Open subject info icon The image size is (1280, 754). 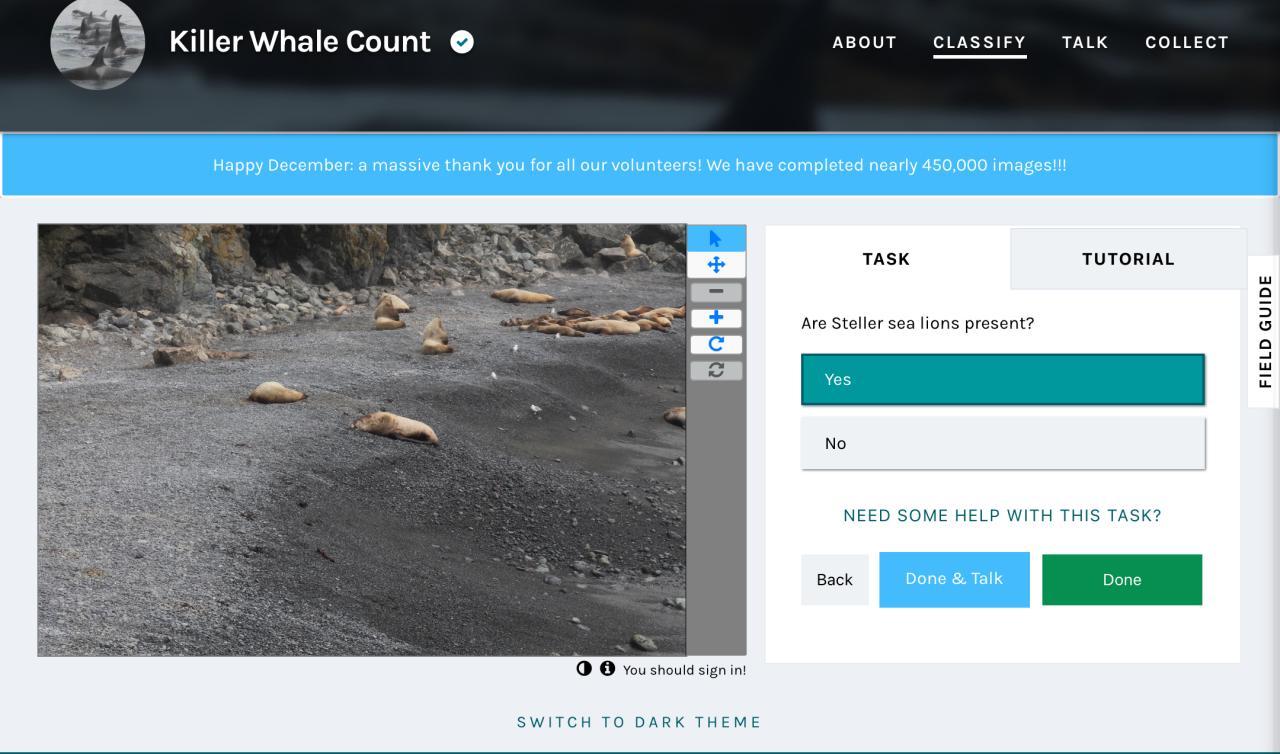click(x=607, y=668)
